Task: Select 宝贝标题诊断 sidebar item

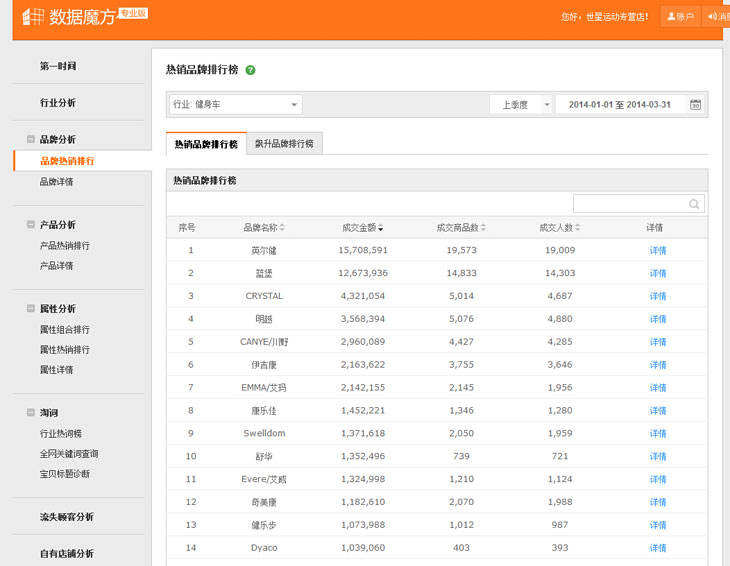Action: 65,474
